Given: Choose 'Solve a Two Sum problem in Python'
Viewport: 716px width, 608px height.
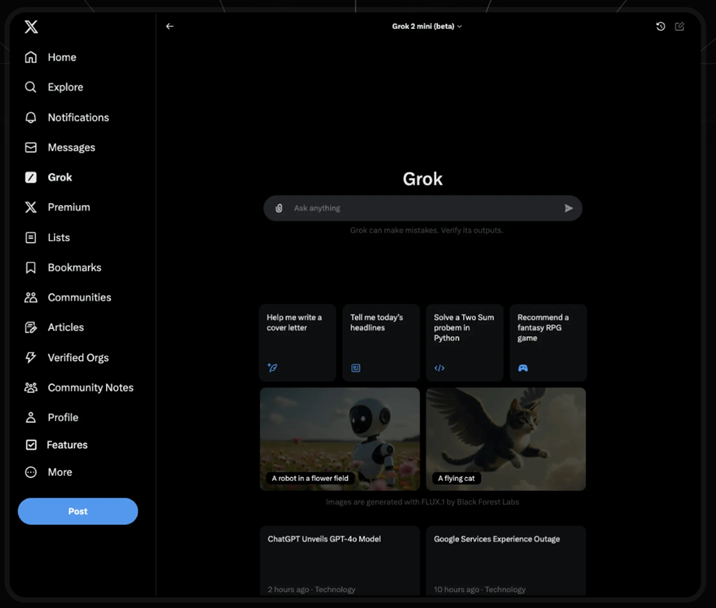Looking at the screenshot, I should click(464, 342).
